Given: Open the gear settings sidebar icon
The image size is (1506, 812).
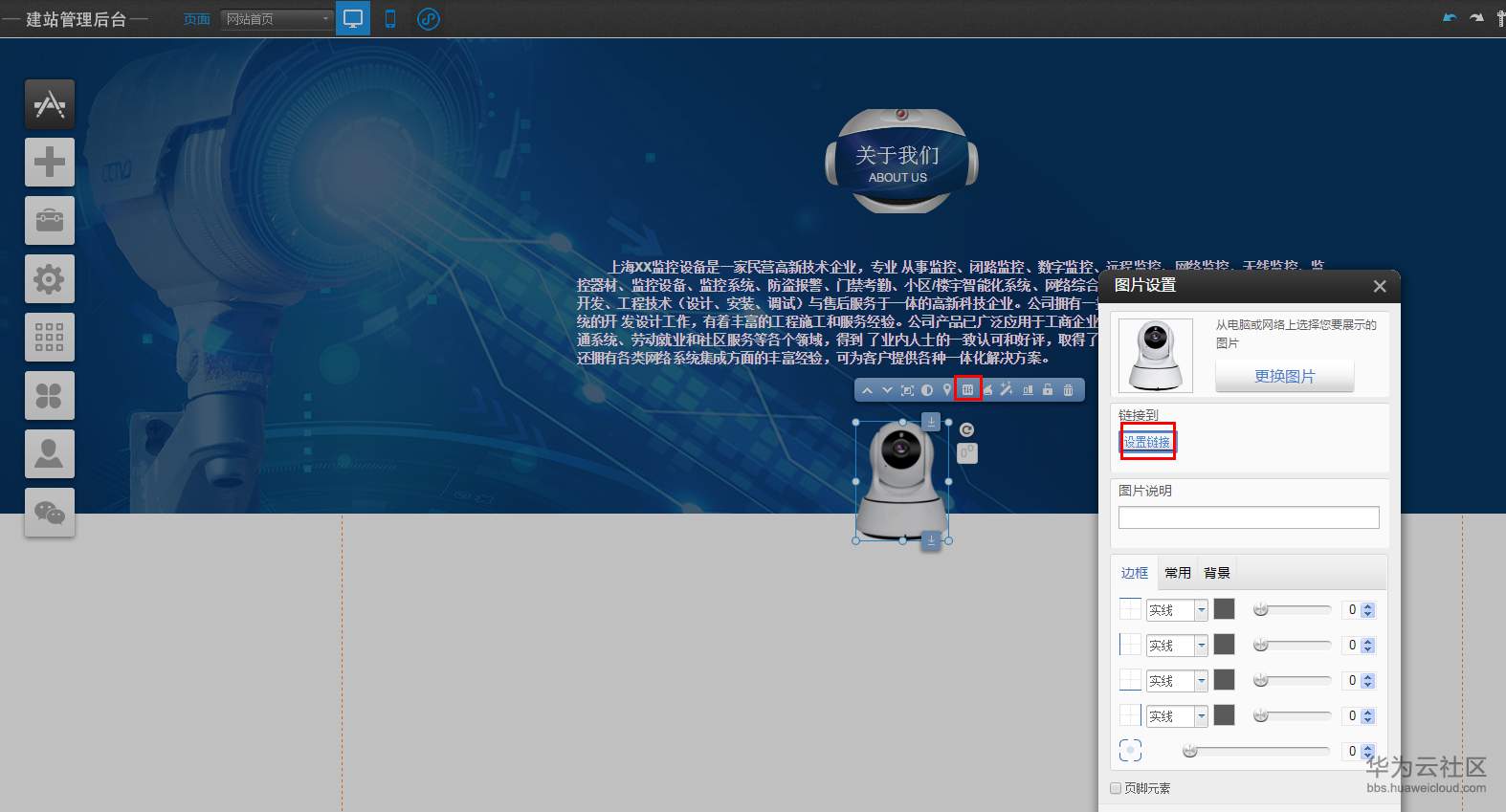Looking at the screenshot, I should (x=50, y=279).
